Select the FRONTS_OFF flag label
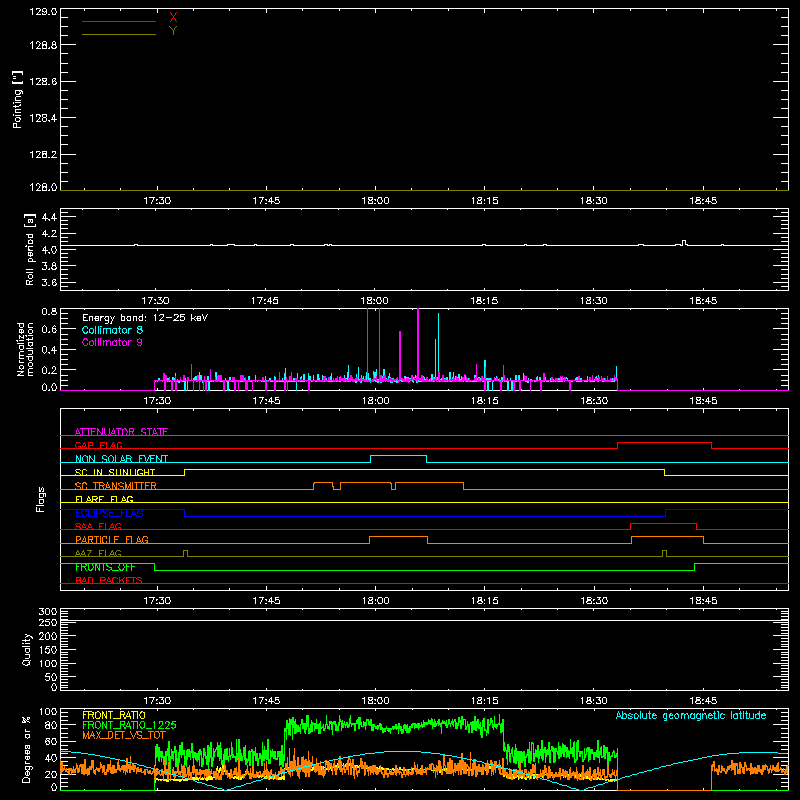The image size is (800, 800). (x=105, y=567)
